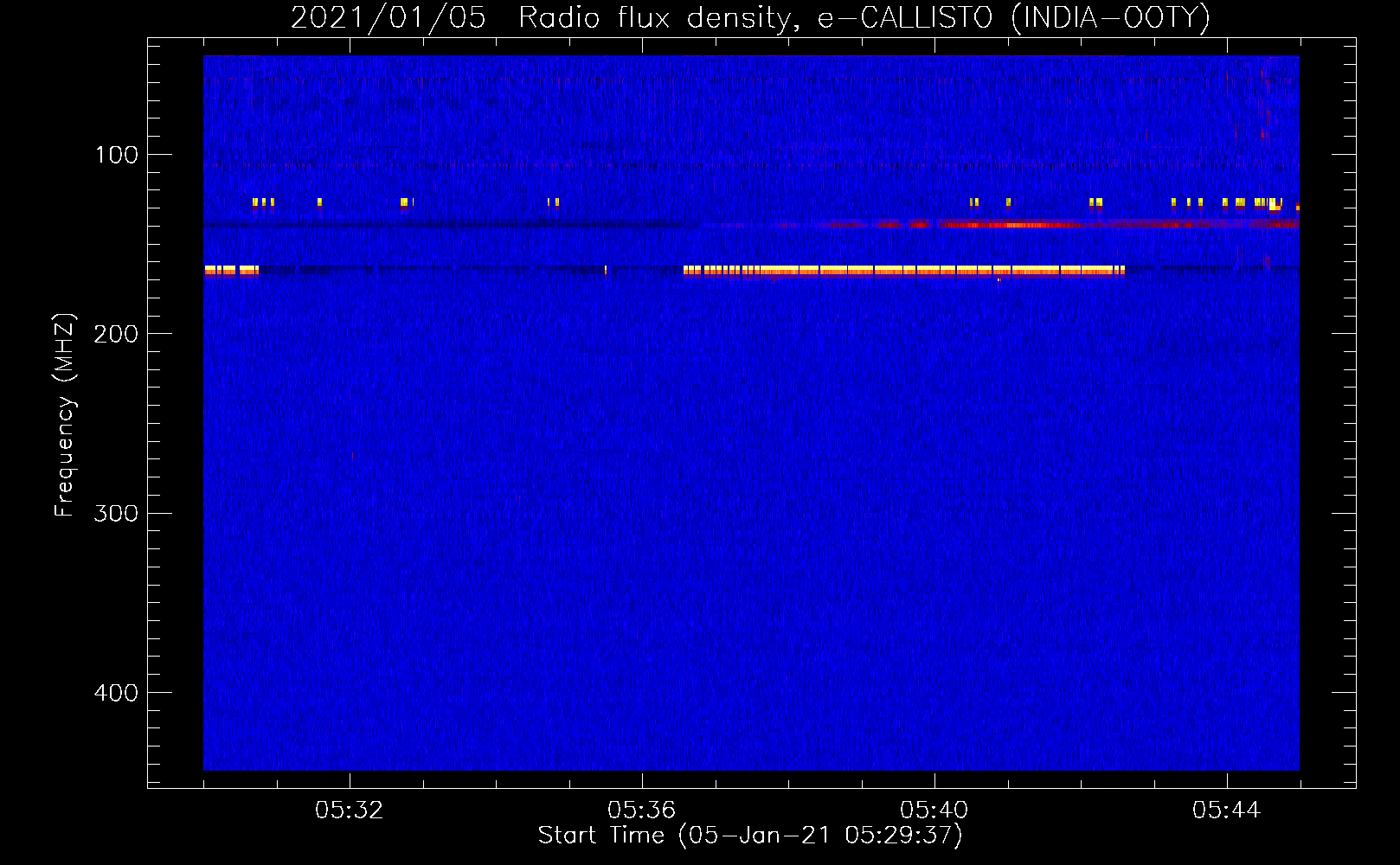Click the long bright yellow emission band near 165 MHz
This screenshot has width=1400, height=865.
coord(904,271)
